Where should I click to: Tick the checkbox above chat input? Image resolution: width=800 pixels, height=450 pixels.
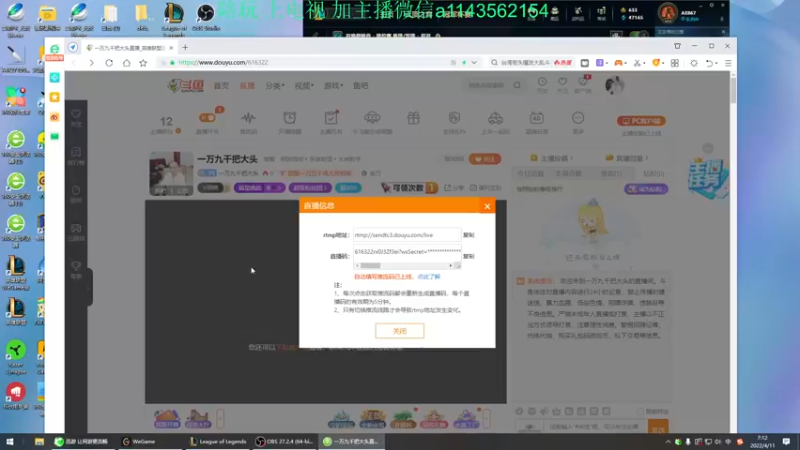click(640, 411)
